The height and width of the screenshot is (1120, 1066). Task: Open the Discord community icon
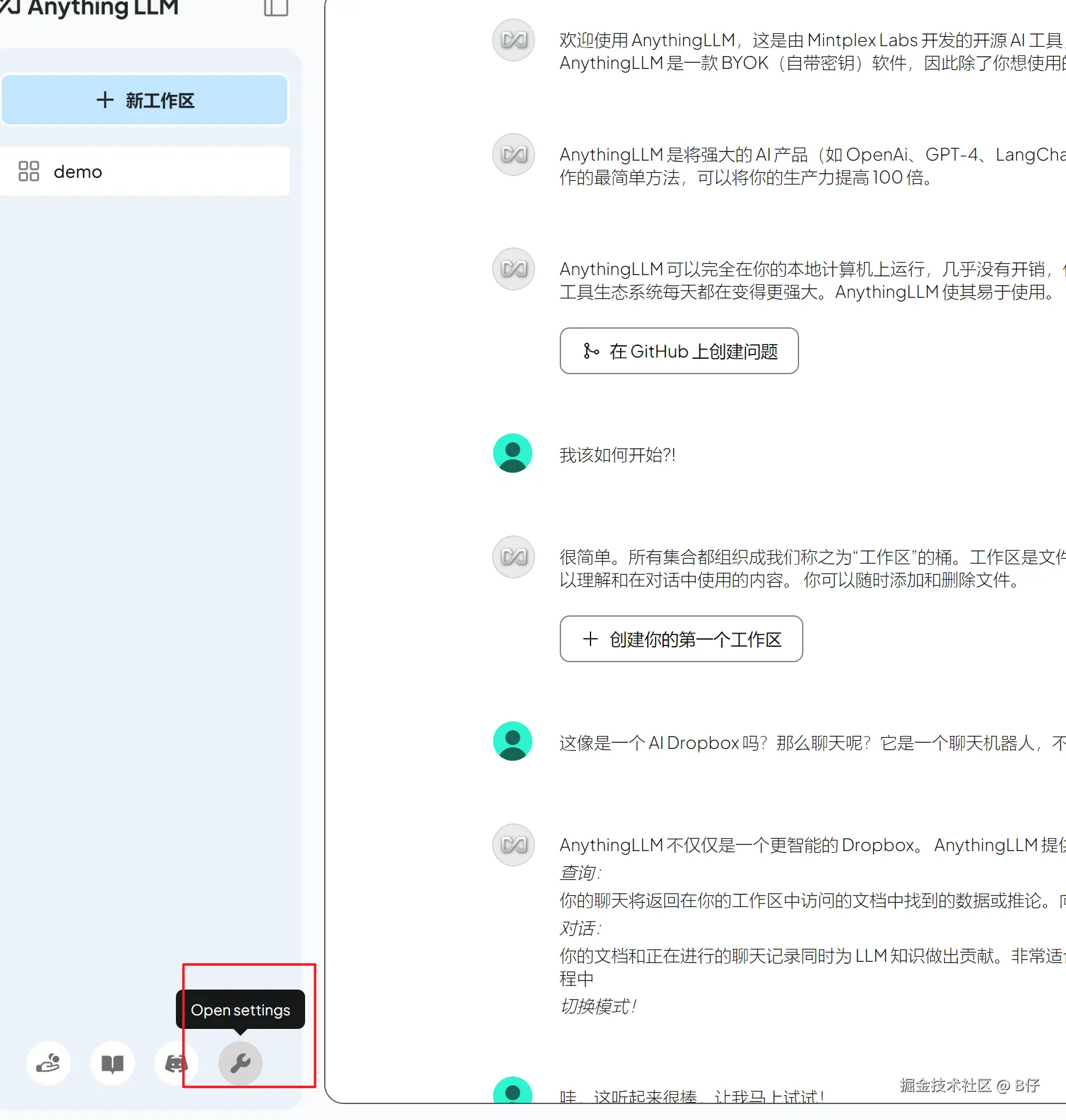(x=176, y=1063)
